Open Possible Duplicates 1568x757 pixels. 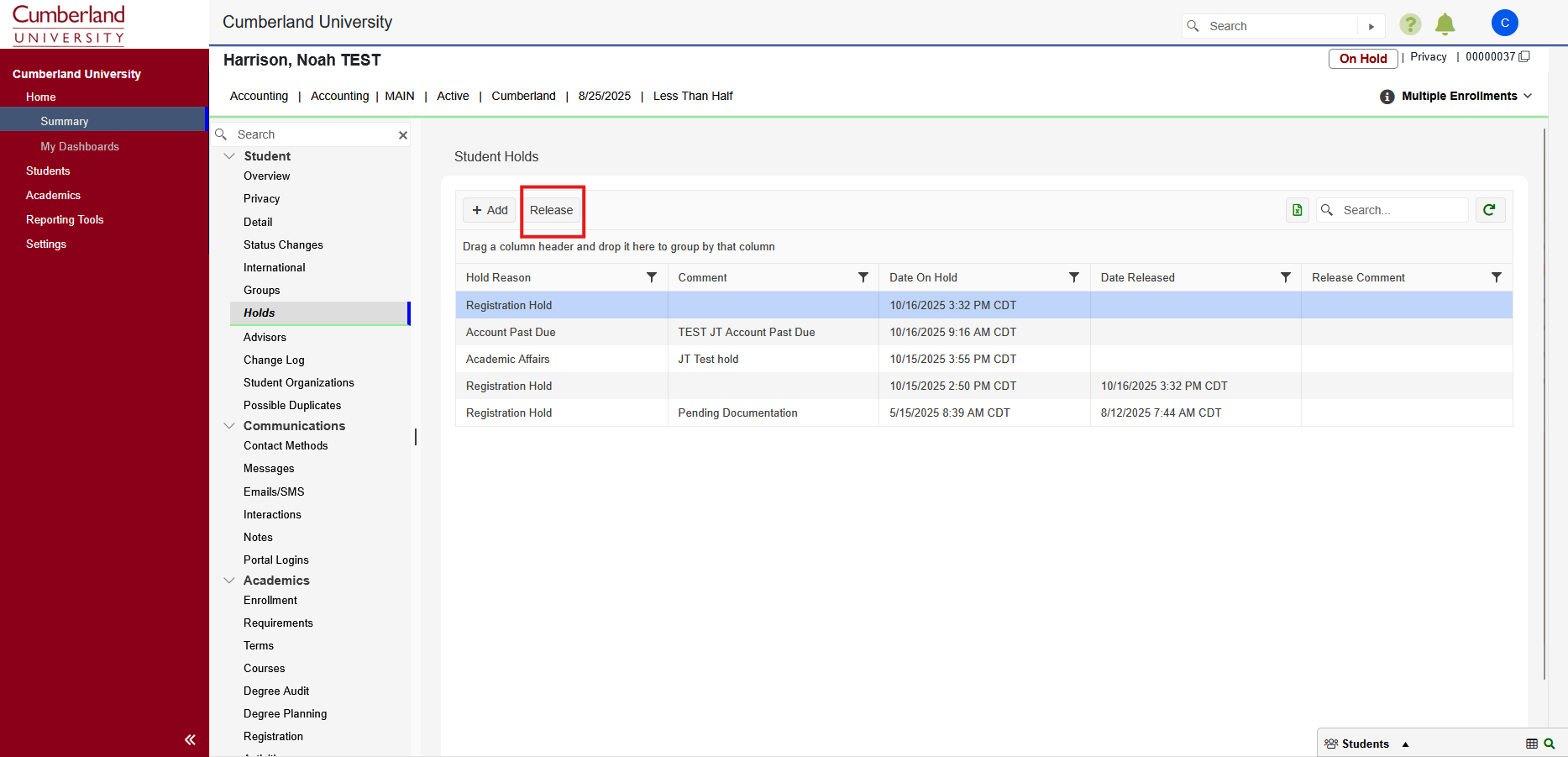pyautogui.click(x=292, y=405)
